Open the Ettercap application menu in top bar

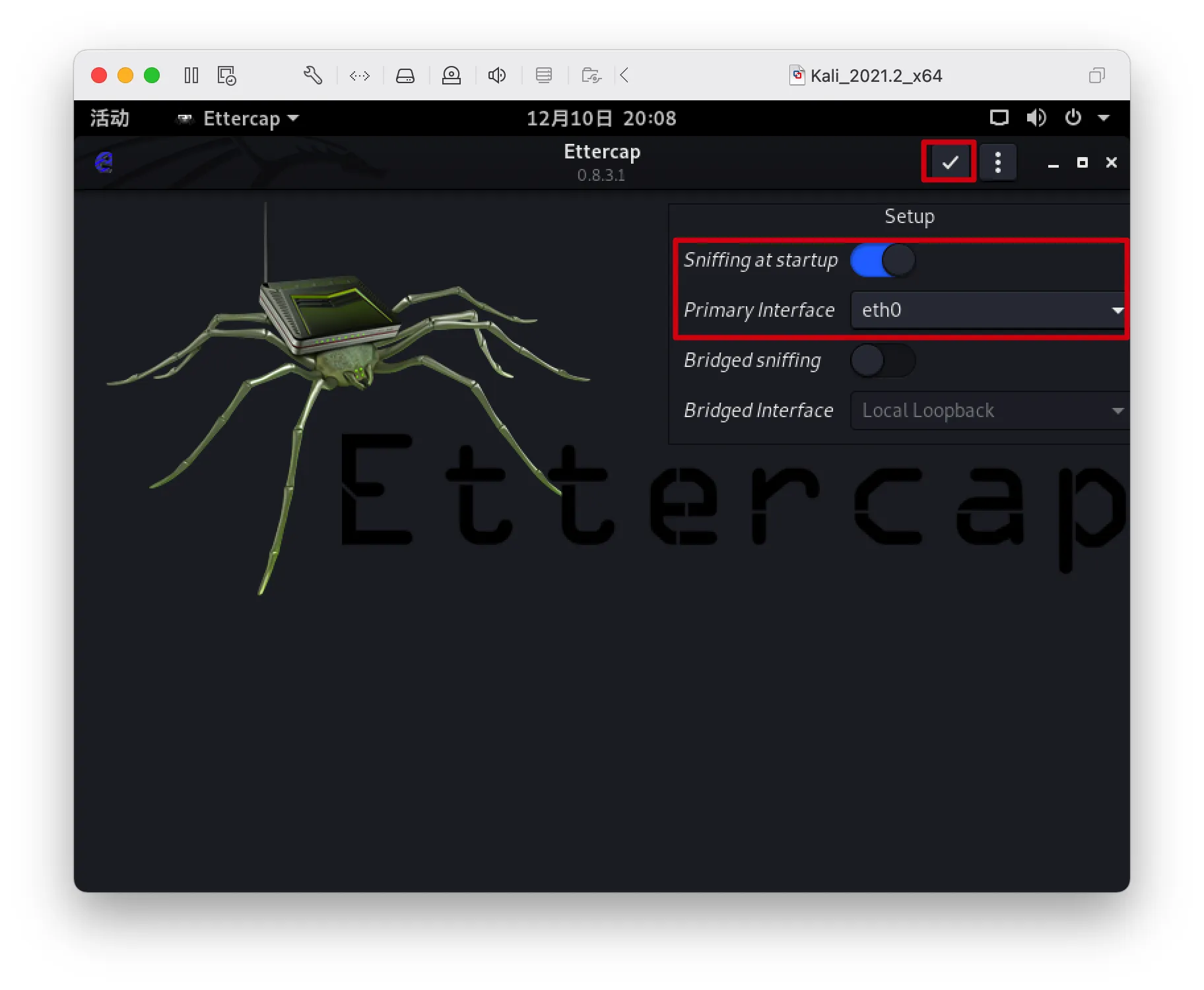tap(238, 118)
